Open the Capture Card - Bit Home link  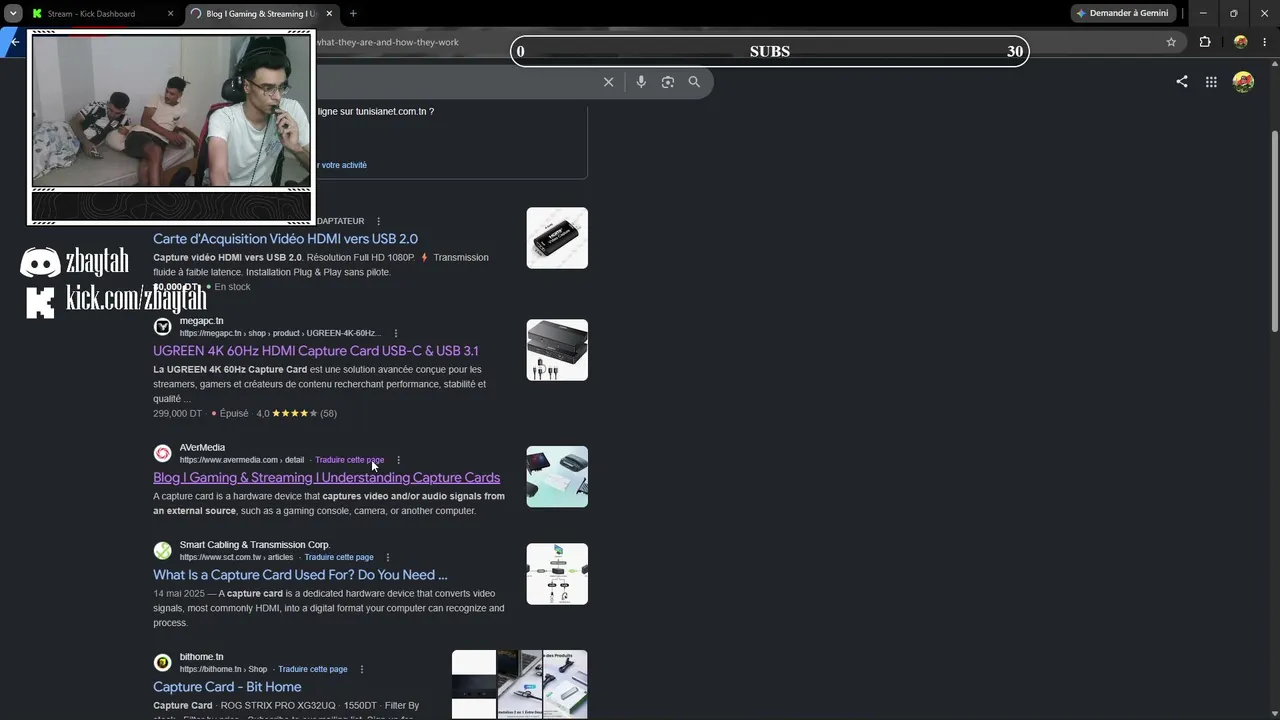point(227,687)
